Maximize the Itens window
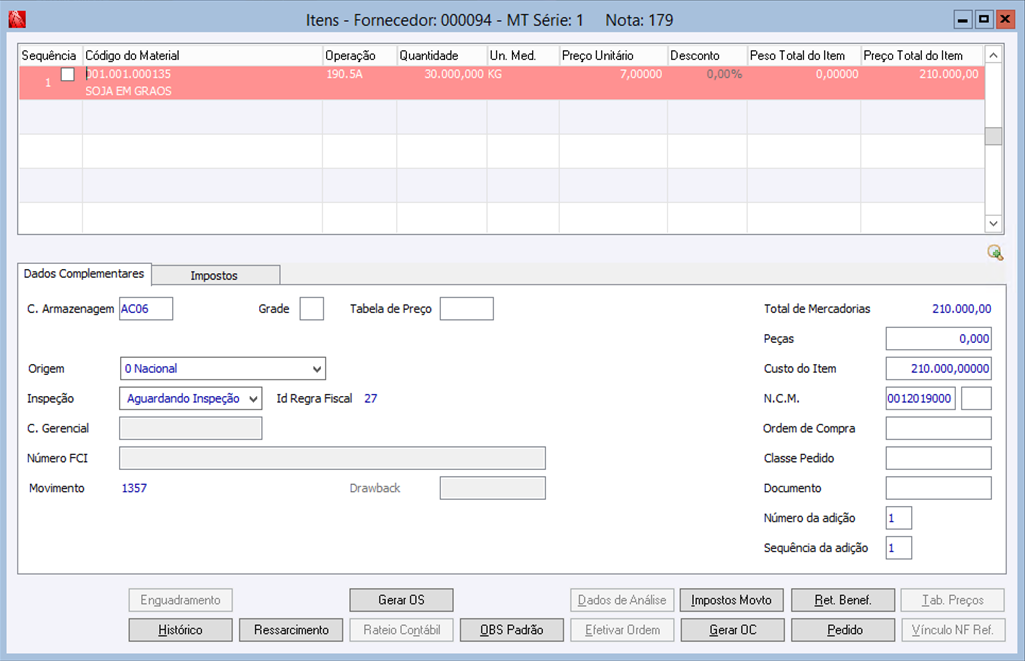 984,20
